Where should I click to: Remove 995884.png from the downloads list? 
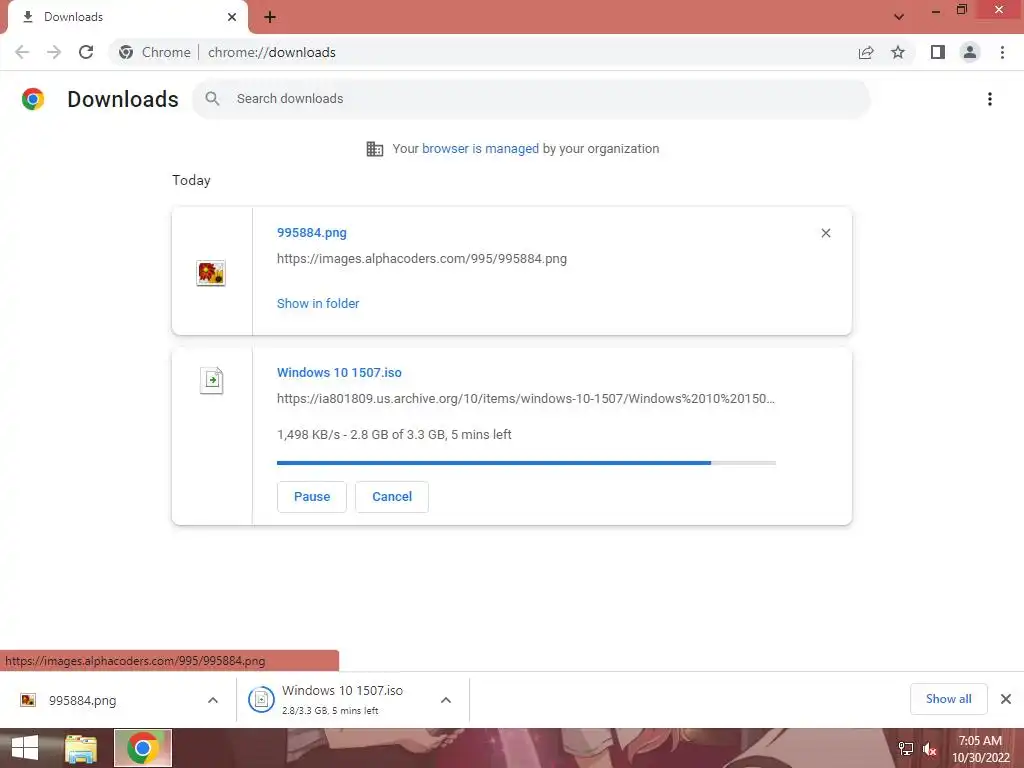pos(825,233)
